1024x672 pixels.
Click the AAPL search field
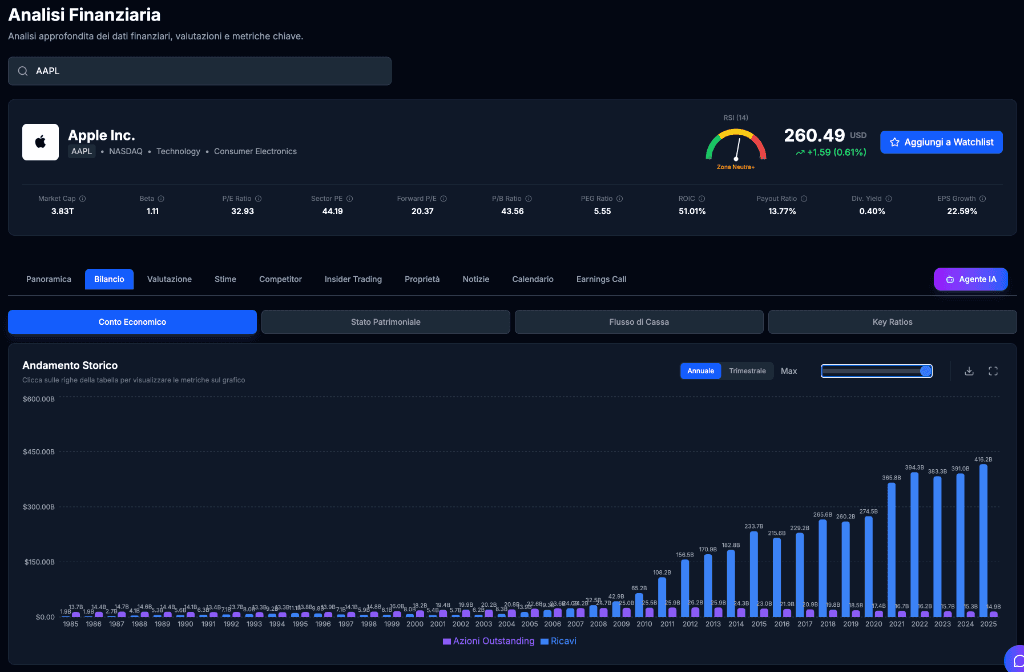200,71
